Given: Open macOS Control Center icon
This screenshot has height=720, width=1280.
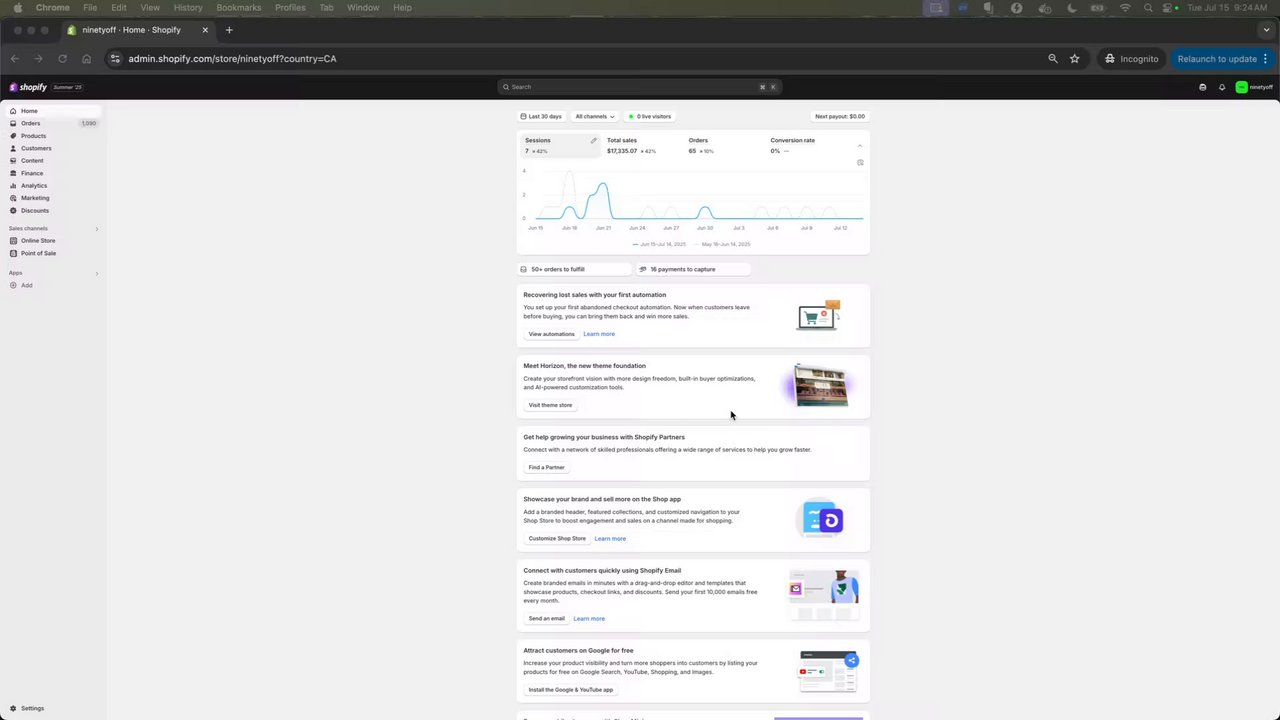Looking at the screenshot, I should [x=1165, y=8].
